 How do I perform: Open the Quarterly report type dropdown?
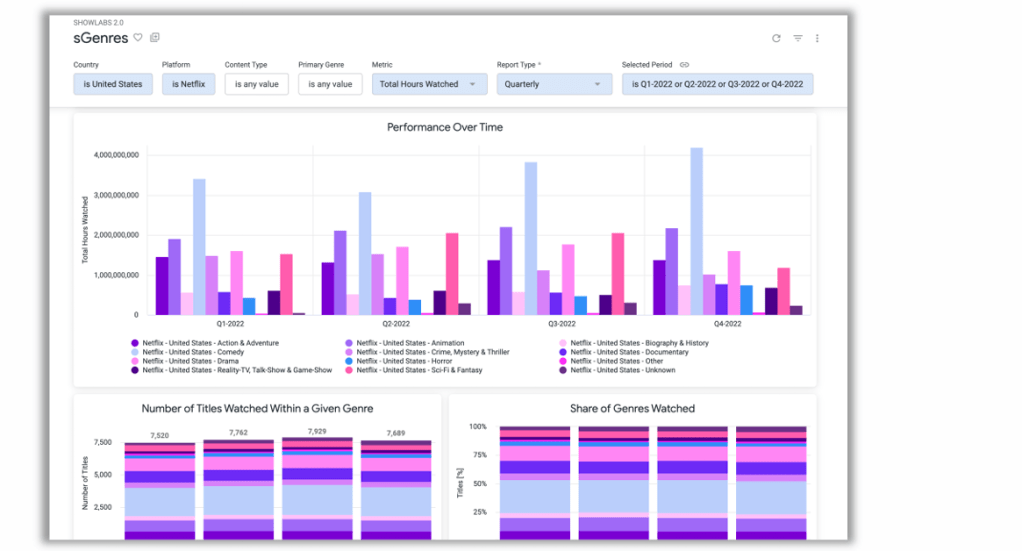554,84
